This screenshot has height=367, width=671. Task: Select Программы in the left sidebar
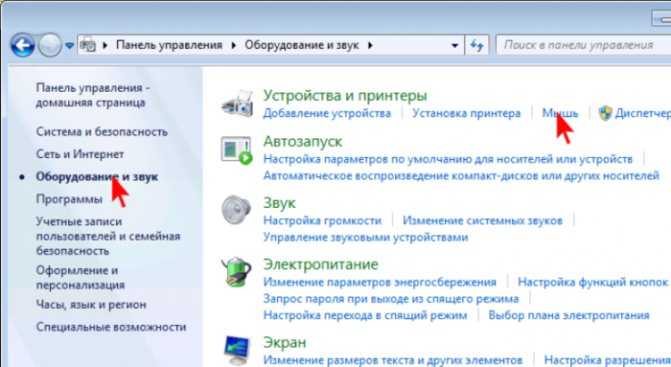click(69, 199)
